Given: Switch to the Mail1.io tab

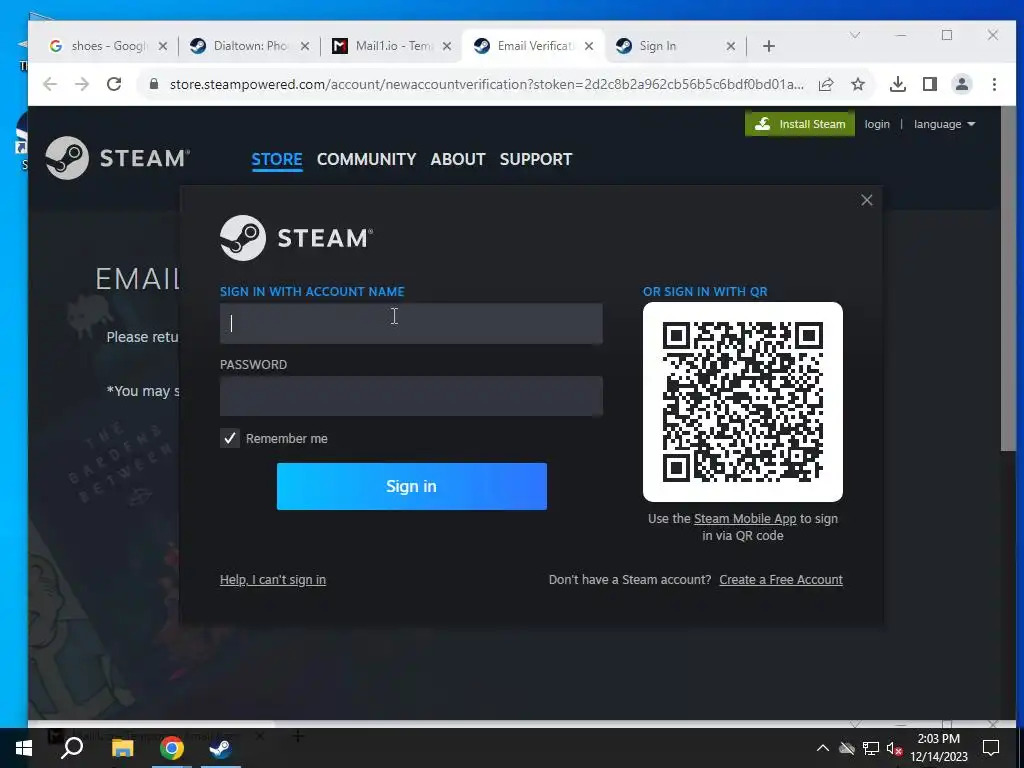Looking at the screenshot, I should coord(392,46).
